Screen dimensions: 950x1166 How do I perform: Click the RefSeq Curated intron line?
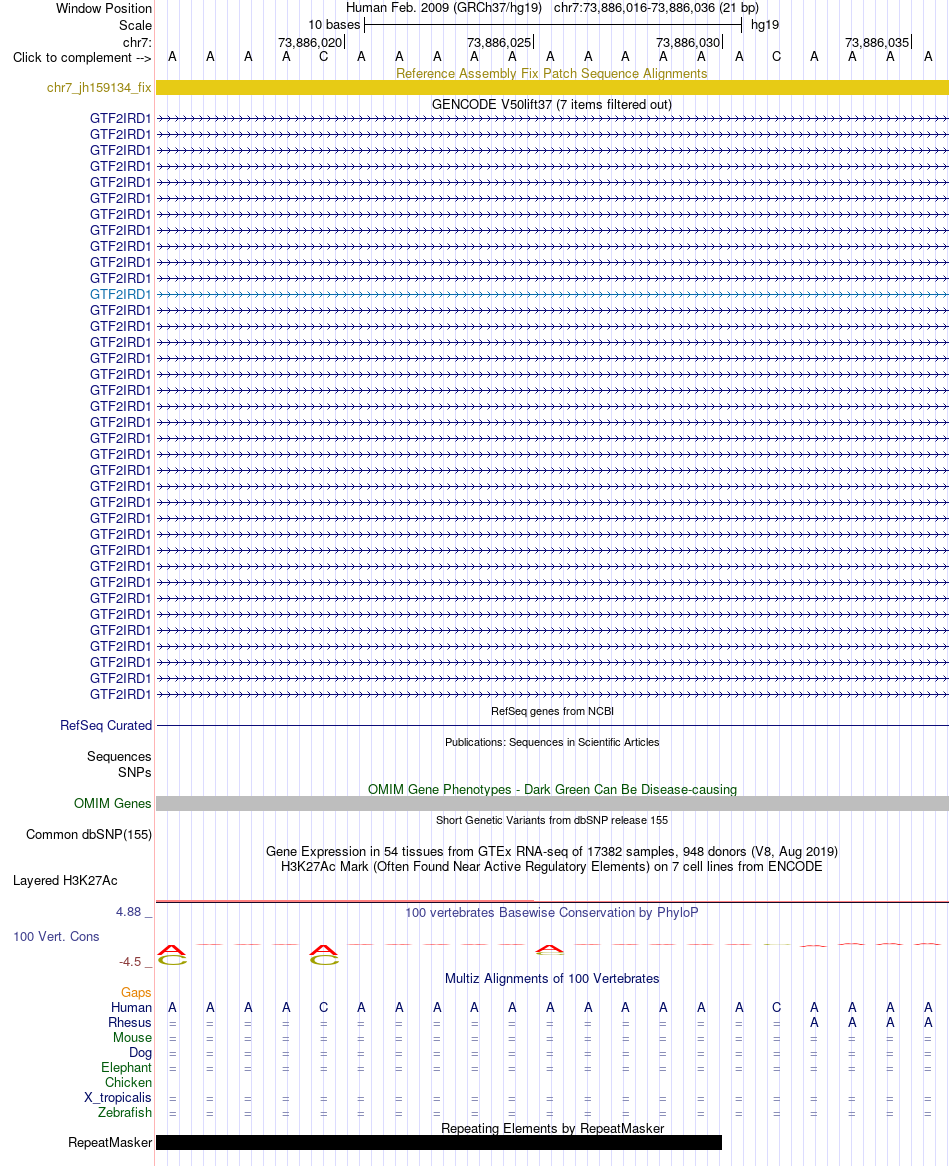552,725
